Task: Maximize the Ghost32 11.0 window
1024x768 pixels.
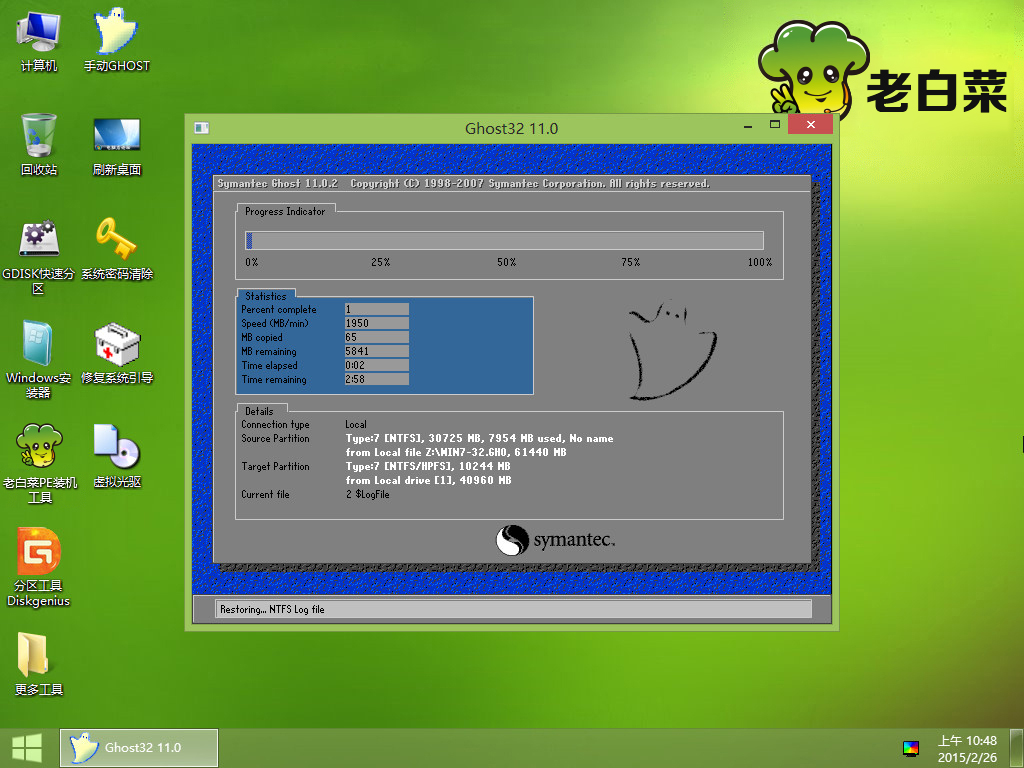Action: [x=775, y=124]
